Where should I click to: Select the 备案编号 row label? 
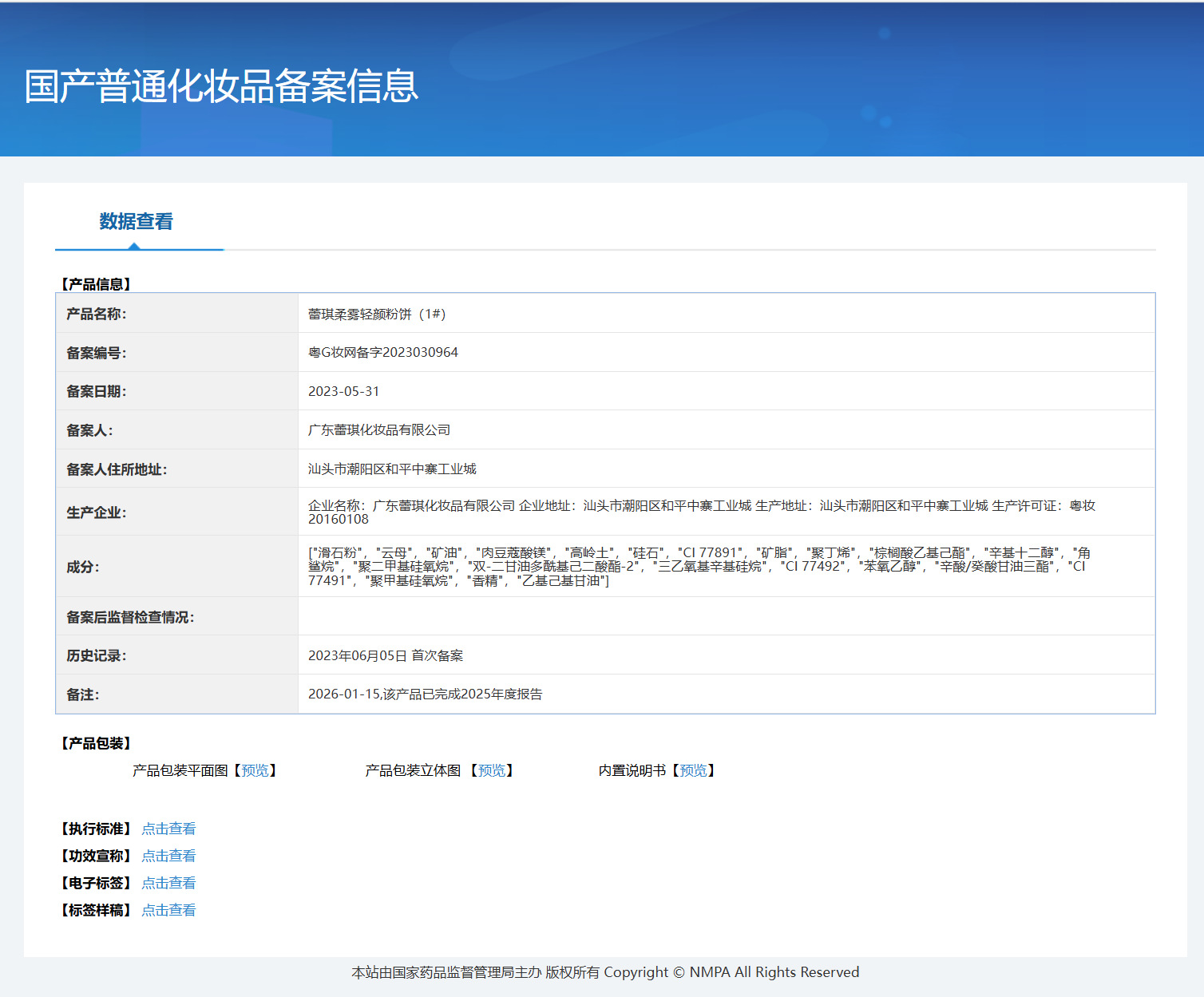point(97,353)
